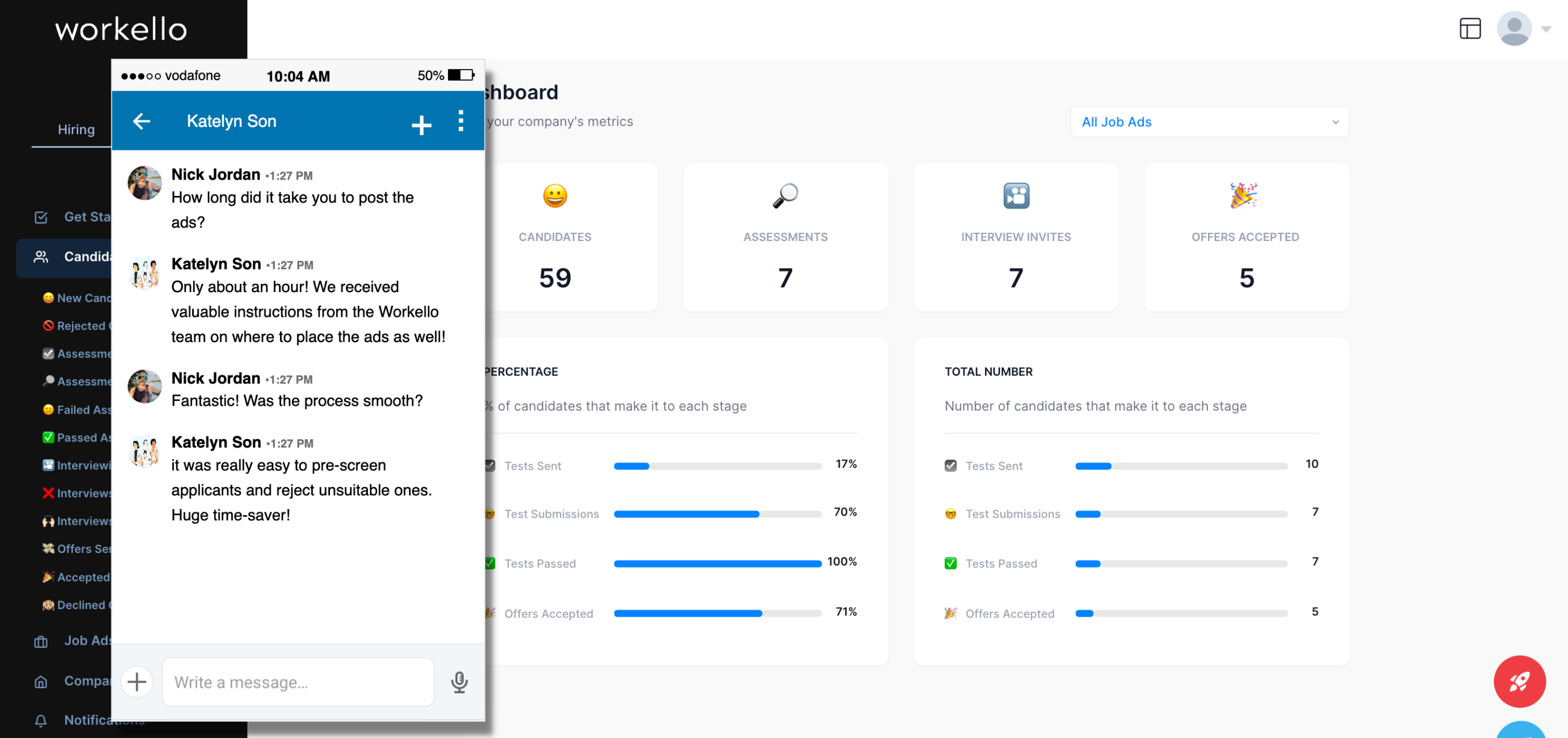Open the Job Ads sidebar item
The height and width of the screenshot is (738, 1568).
point(72,641)
